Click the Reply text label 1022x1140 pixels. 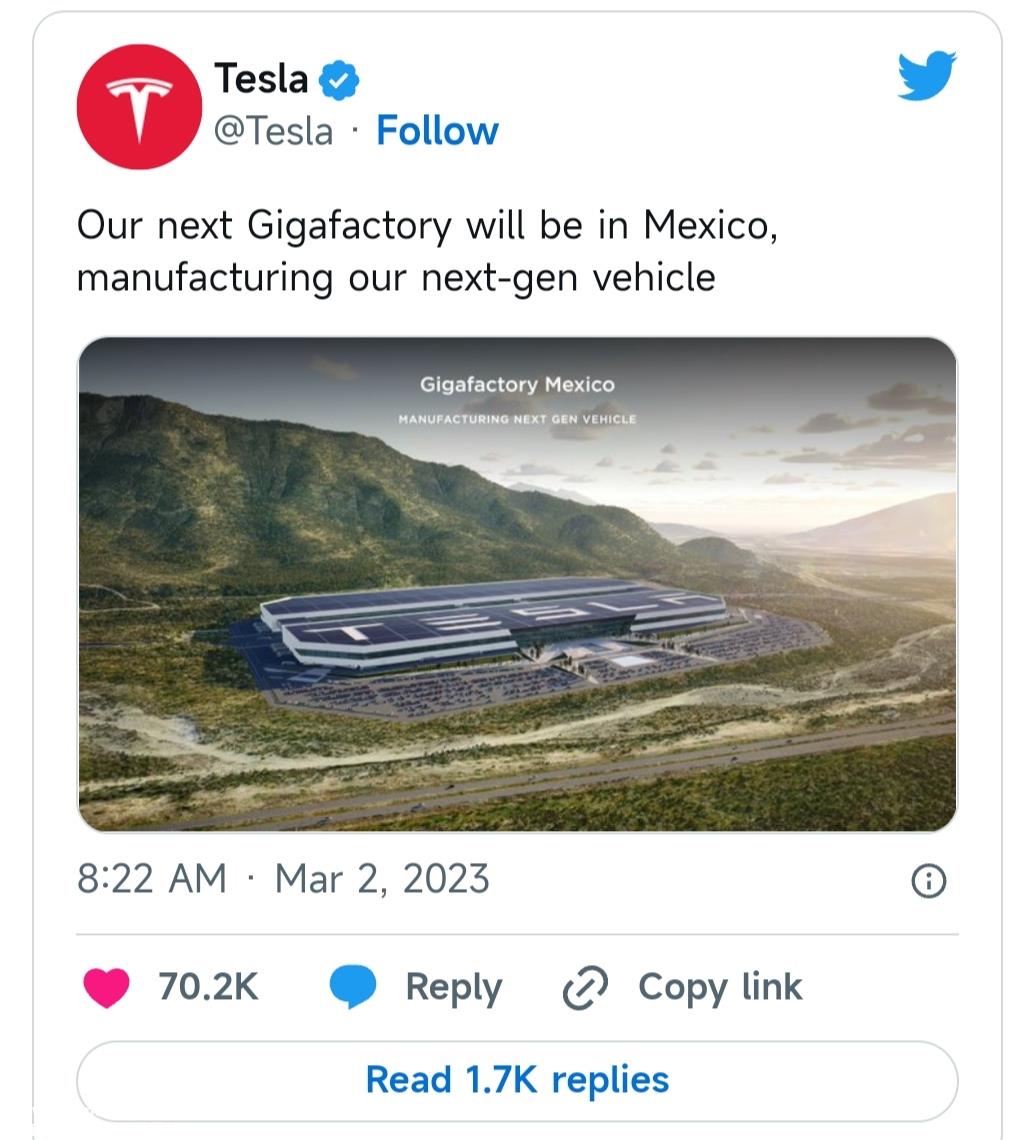coord(454,989)
